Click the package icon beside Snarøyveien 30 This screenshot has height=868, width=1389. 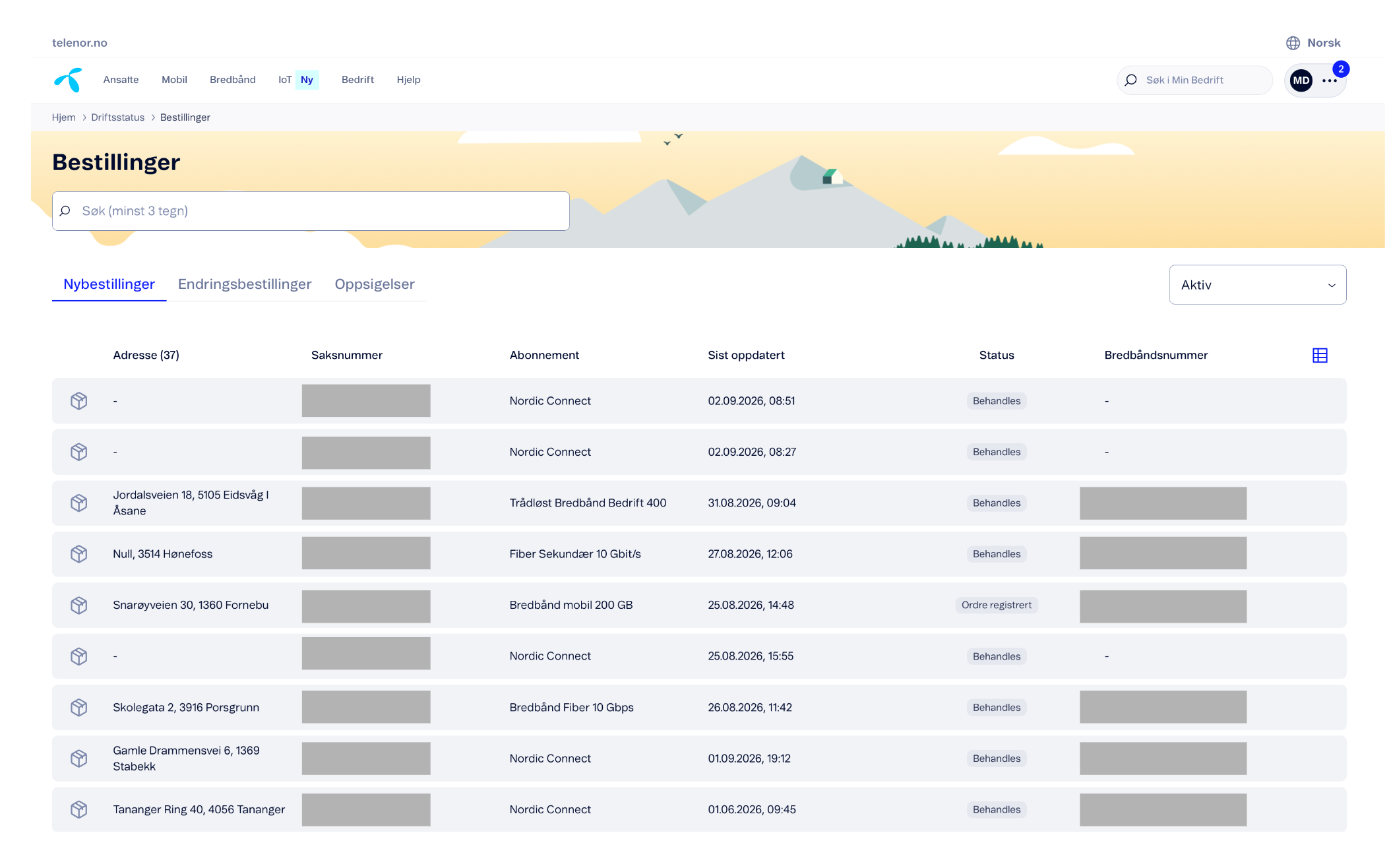tap(79, 605)
